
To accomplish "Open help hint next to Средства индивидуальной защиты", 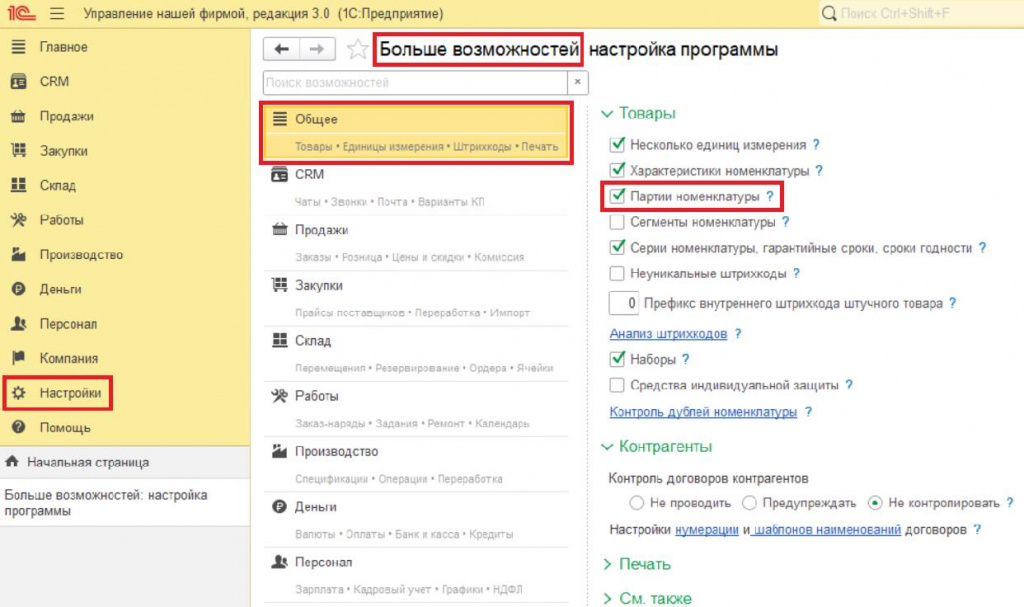I will tap(849, 385).
